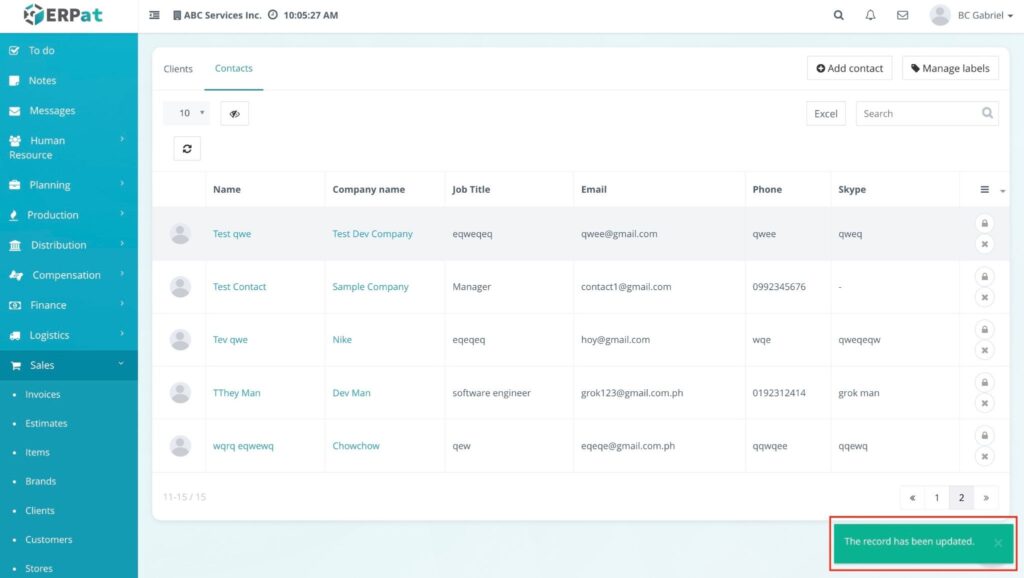This screenshot has height=578, width=1024.
Task: Toggle sidebar with the hamburger menu icon
Action: click(x=154, y=16)
